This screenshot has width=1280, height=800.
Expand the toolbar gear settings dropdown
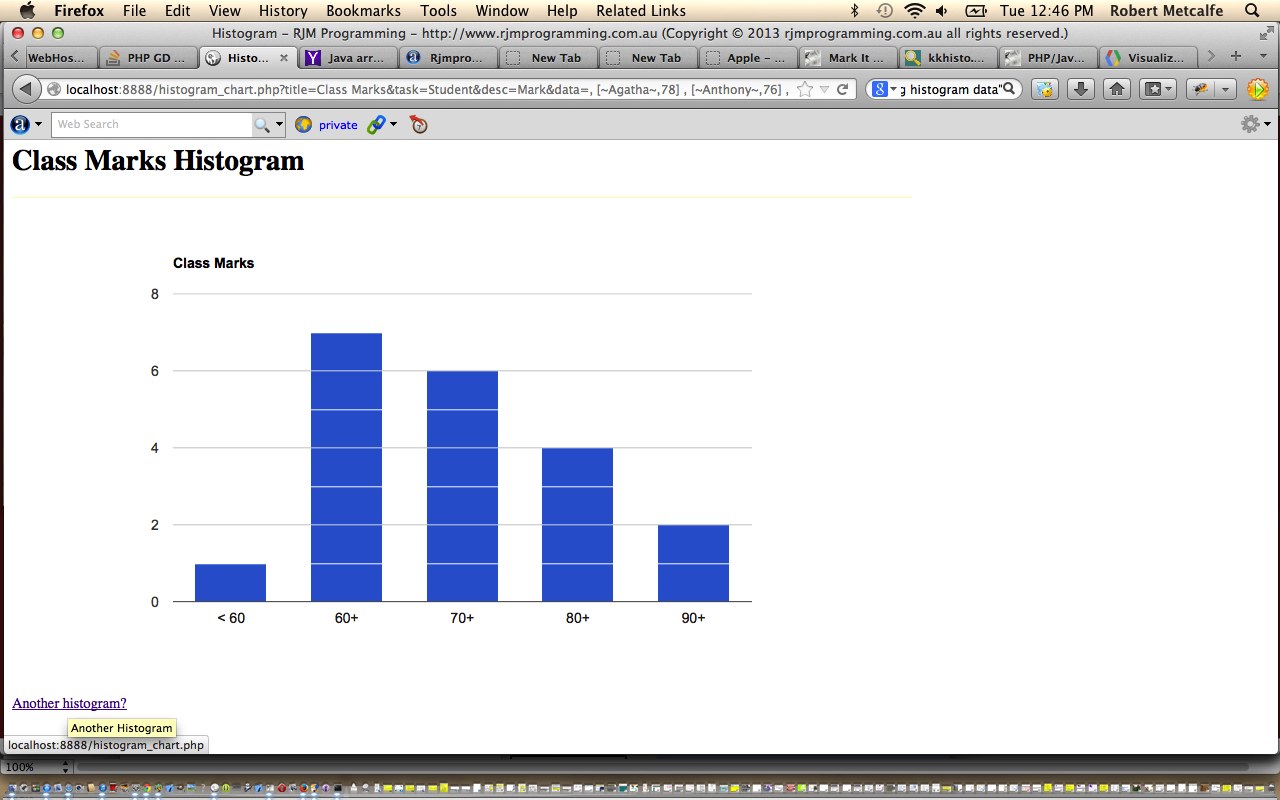pyautogui.click(x=1255, y=124)
